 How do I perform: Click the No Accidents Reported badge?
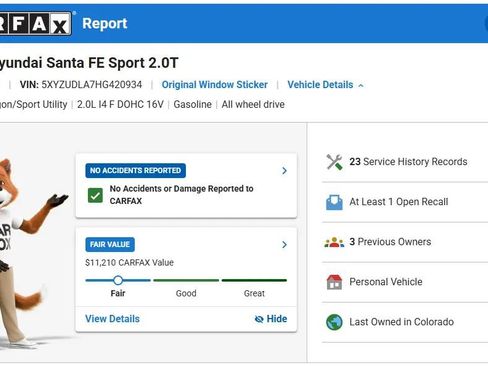[x=135, y=171]
